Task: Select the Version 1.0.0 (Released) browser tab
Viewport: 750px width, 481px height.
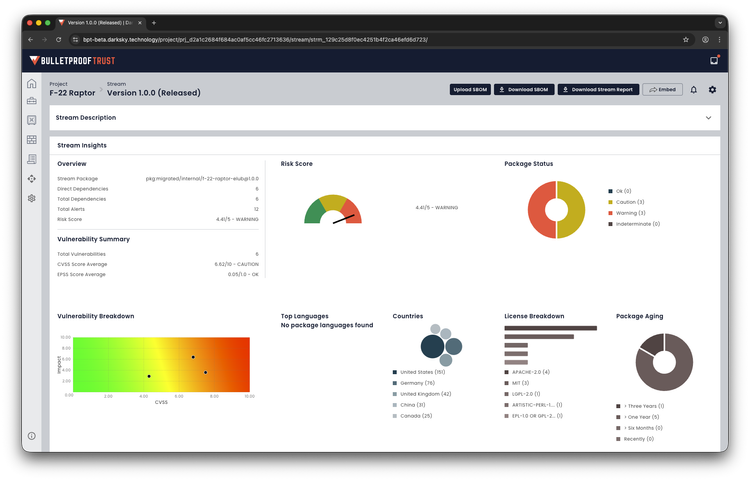Action: click(x=99, y=22)
